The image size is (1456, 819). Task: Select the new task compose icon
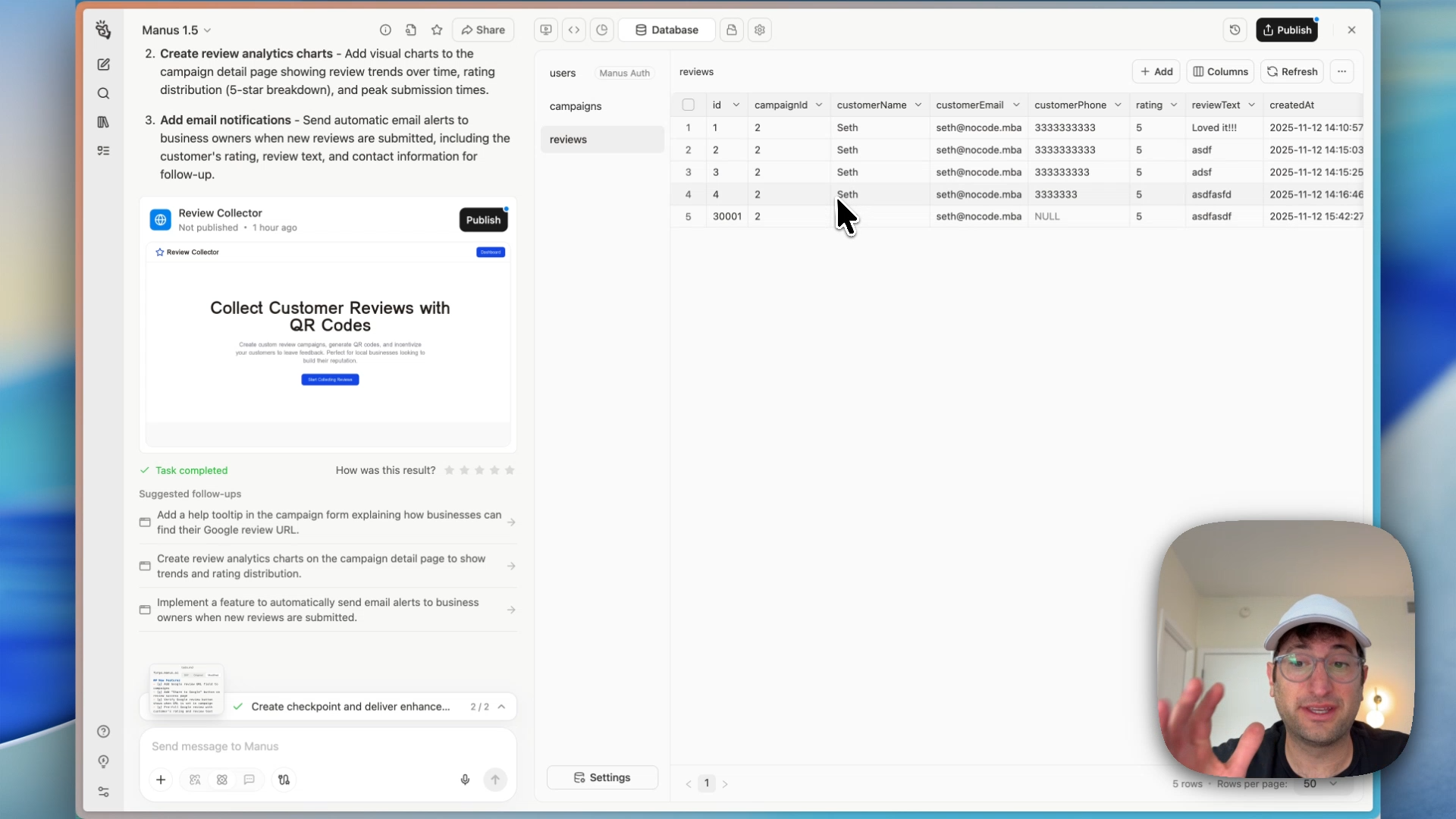click(104, 64)
